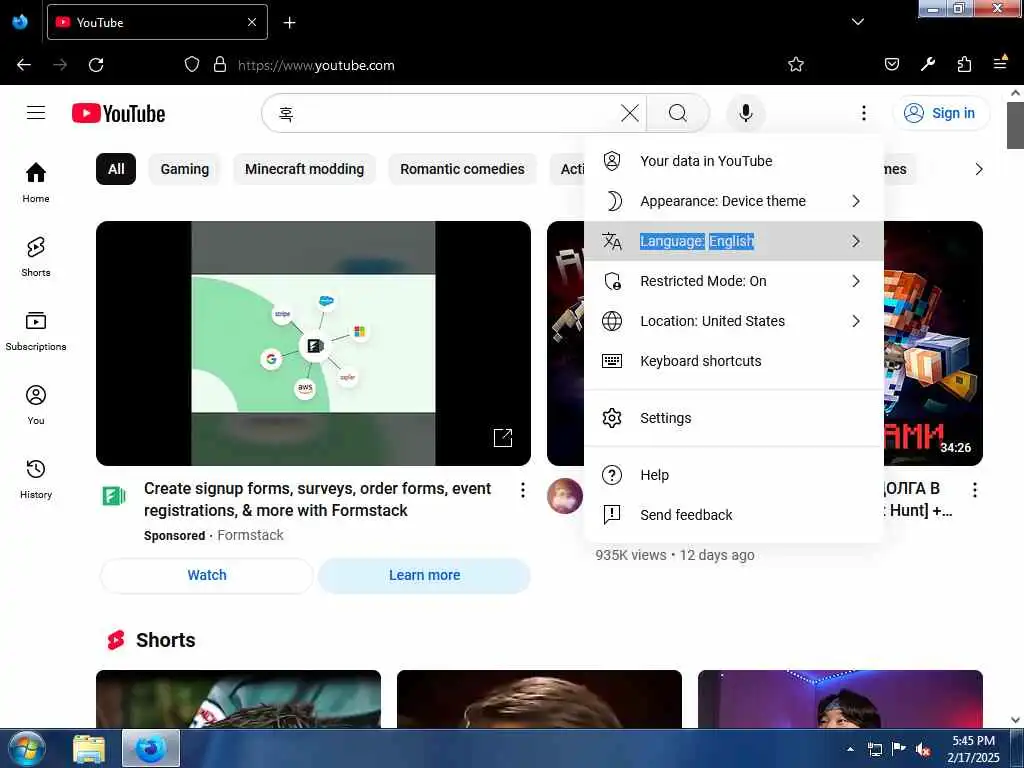
Task: Click the Firefox taskbar button
Action: click(x=151, y=749)
